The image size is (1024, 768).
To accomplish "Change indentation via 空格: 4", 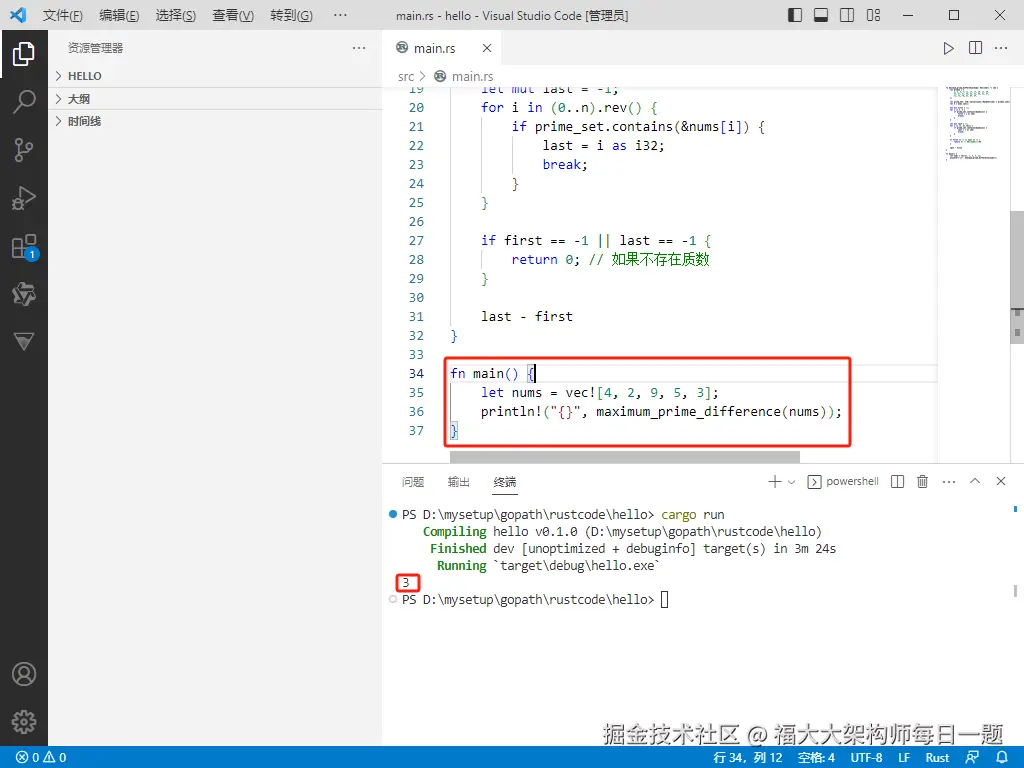I will tap(816, 758).
